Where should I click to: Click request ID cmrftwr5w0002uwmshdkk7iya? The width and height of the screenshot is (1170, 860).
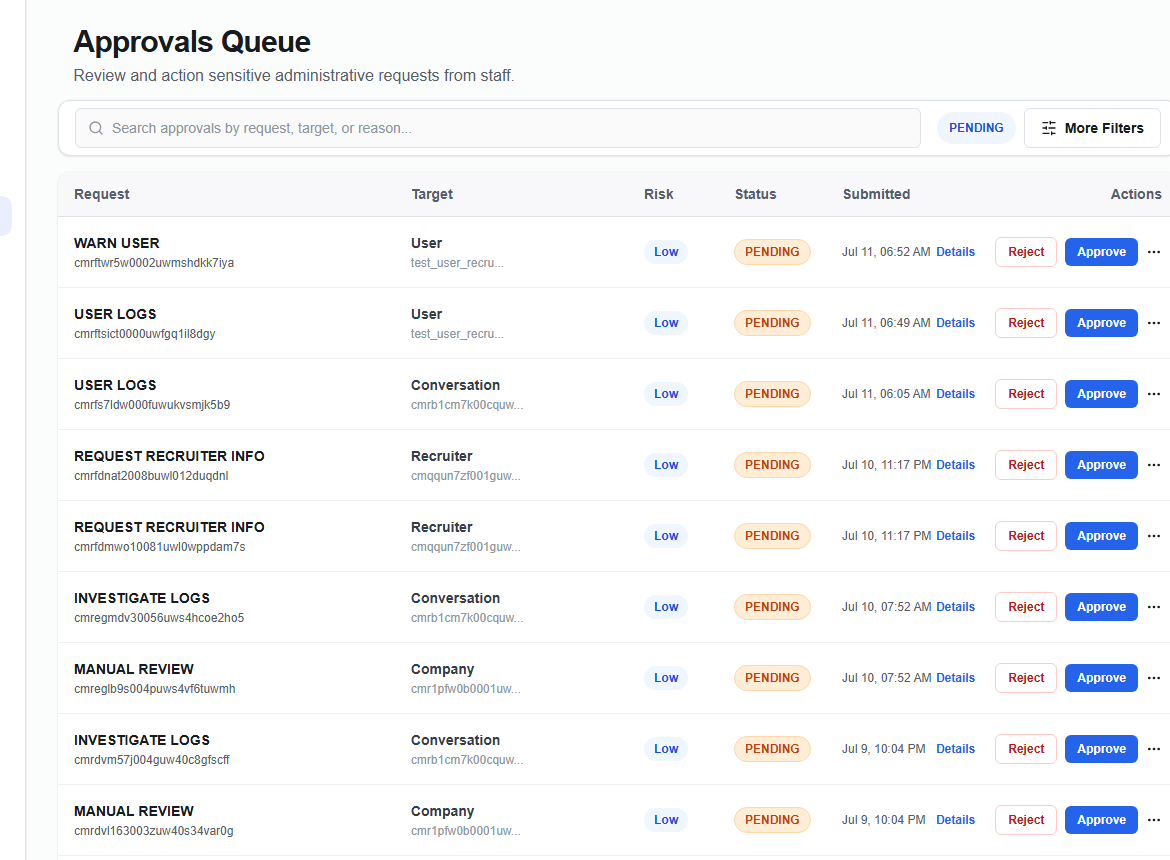coord(154,263)
